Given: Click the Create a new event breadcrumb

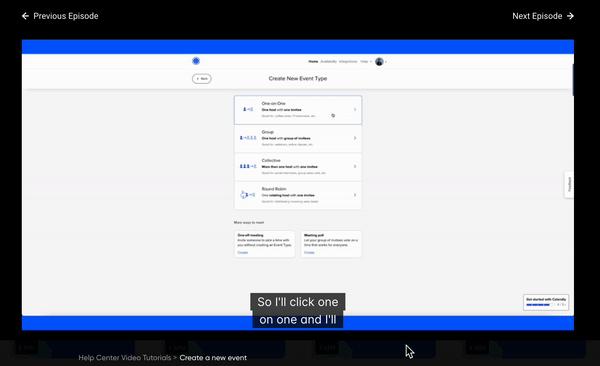Looking at the screenshot, I should 213,358.
